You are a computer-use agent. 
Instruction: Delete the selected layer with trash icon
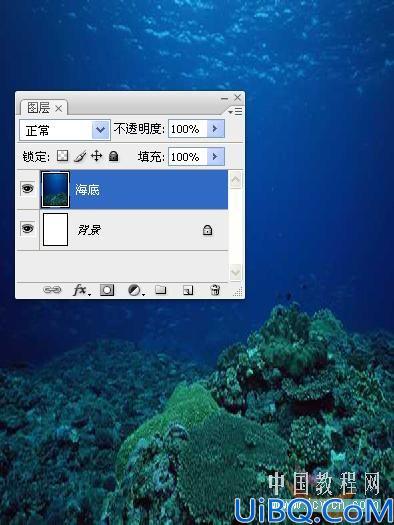[215, 290]
